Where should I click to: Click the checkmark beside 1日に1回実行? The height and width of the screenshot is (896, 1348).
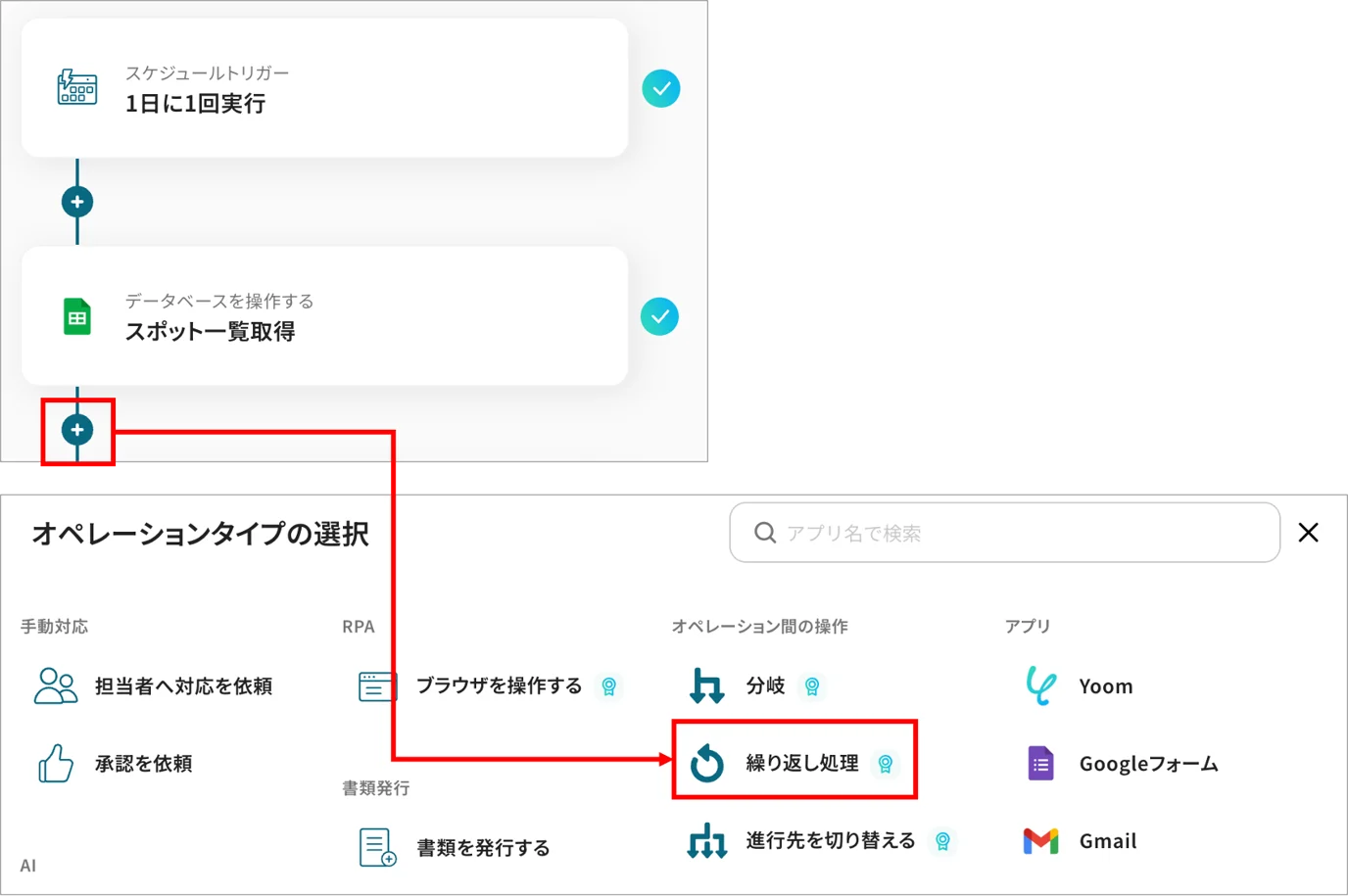pyautogui.click(x=661, y=89)
